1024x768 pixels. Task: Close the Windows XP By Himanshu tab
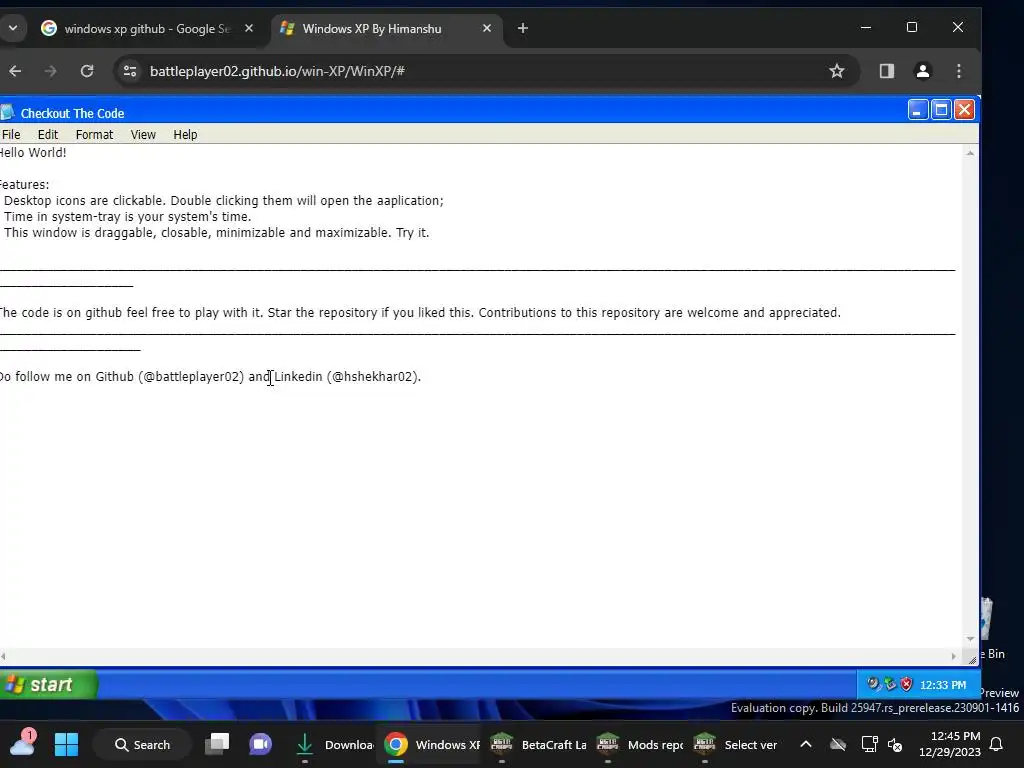click(487, 29)
